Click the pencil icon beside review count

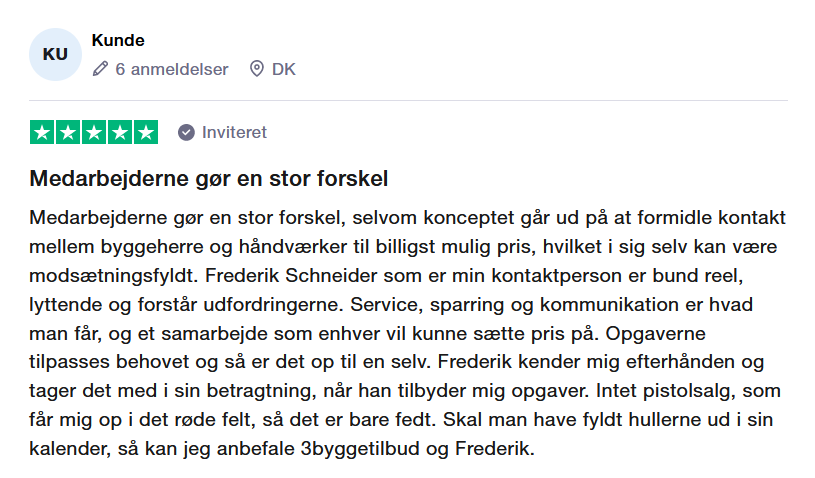coord(100,69)
